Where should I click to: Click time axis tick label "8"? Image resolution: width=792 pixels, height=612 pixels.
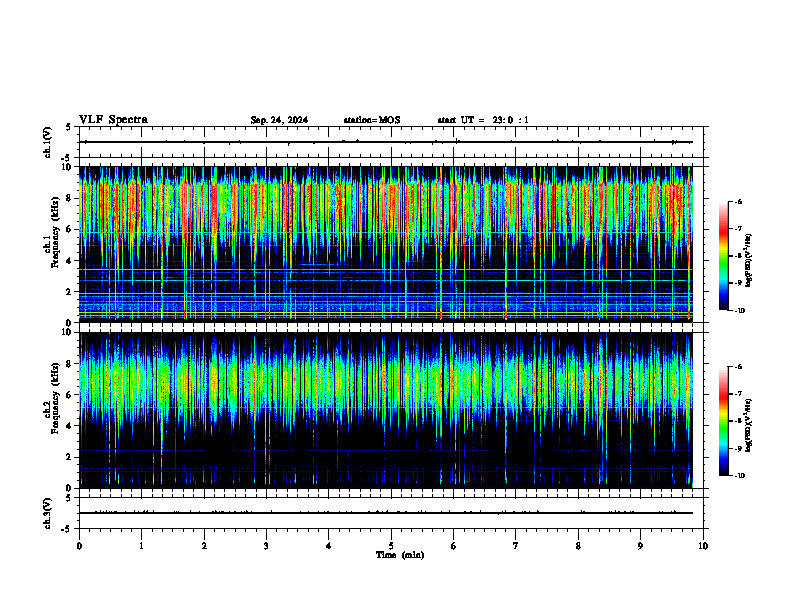click(578, 546)
